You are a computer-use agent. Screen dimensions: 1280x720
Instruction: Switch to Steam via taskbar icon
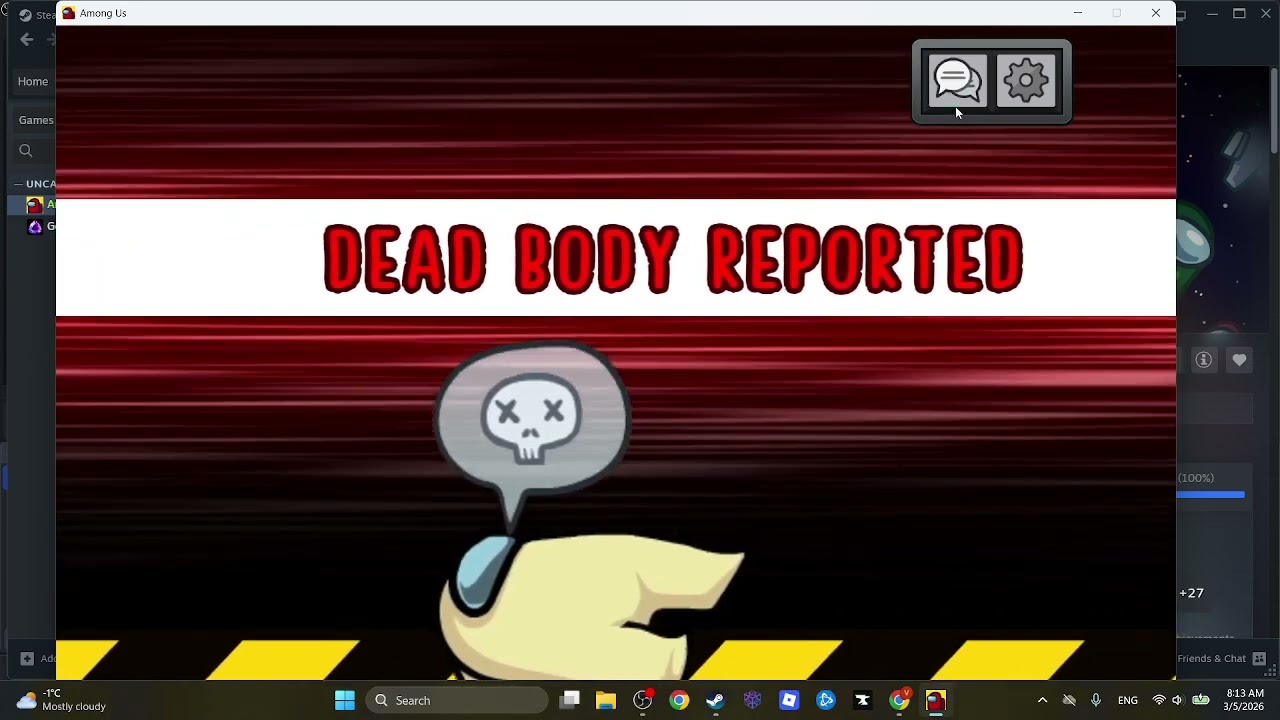[715, 700]
